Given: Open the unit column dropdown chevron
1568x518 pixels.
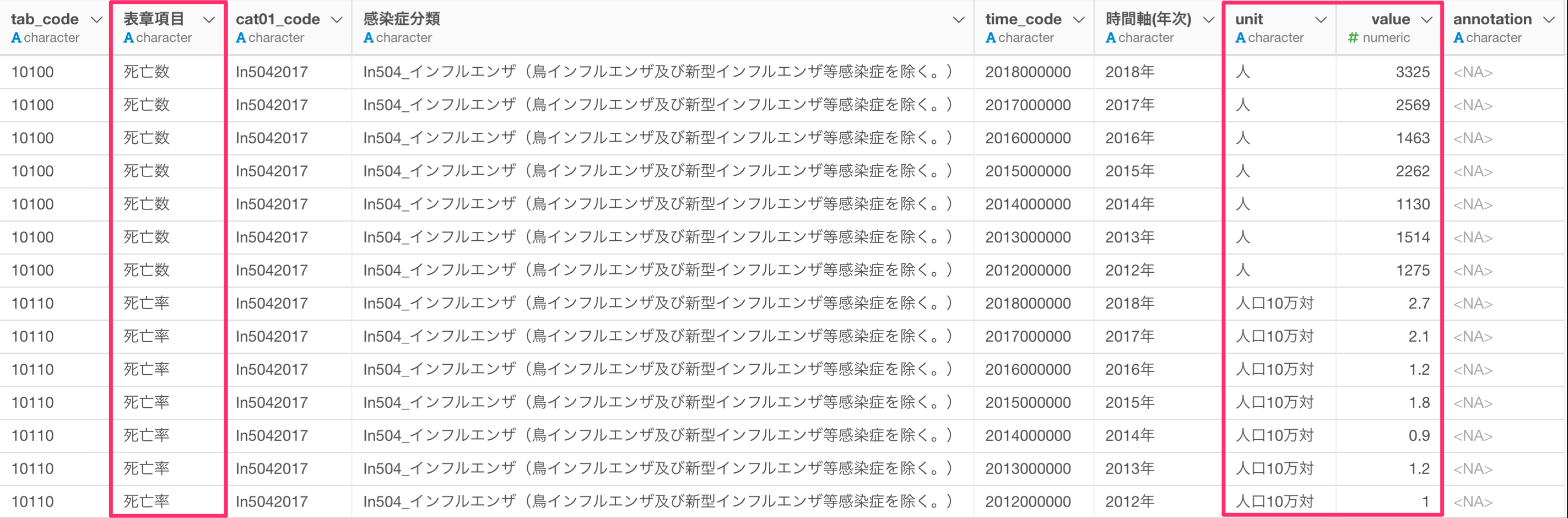Looking at the screenshot, I should [1321, 20].
